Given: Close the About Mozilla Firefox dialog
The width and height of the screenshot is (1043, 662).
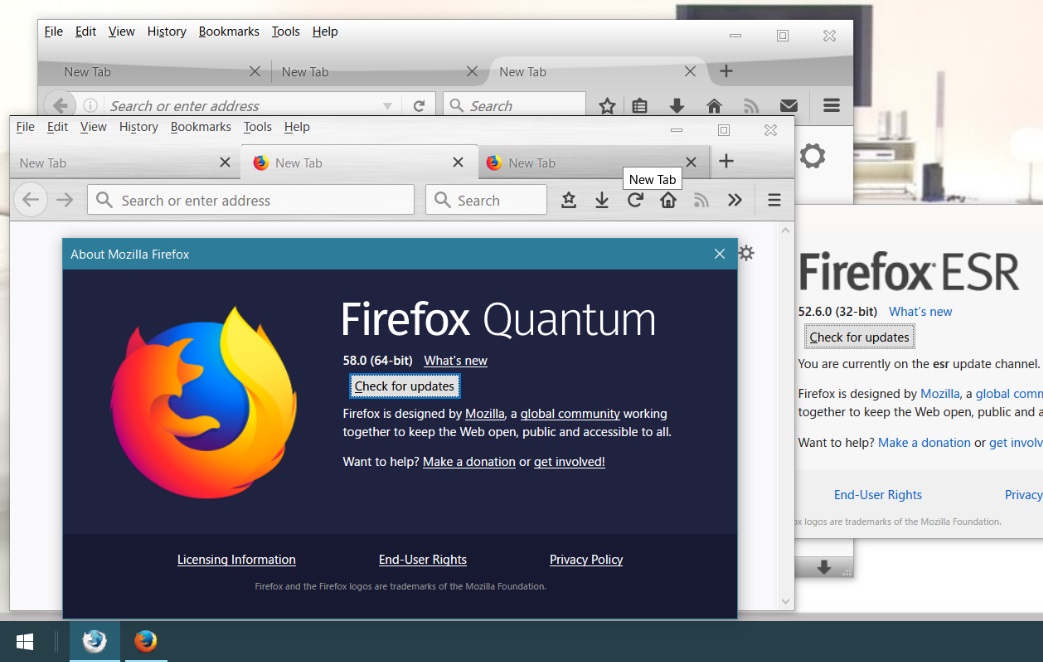Looking at the screenshot, I should click(719, 254).
